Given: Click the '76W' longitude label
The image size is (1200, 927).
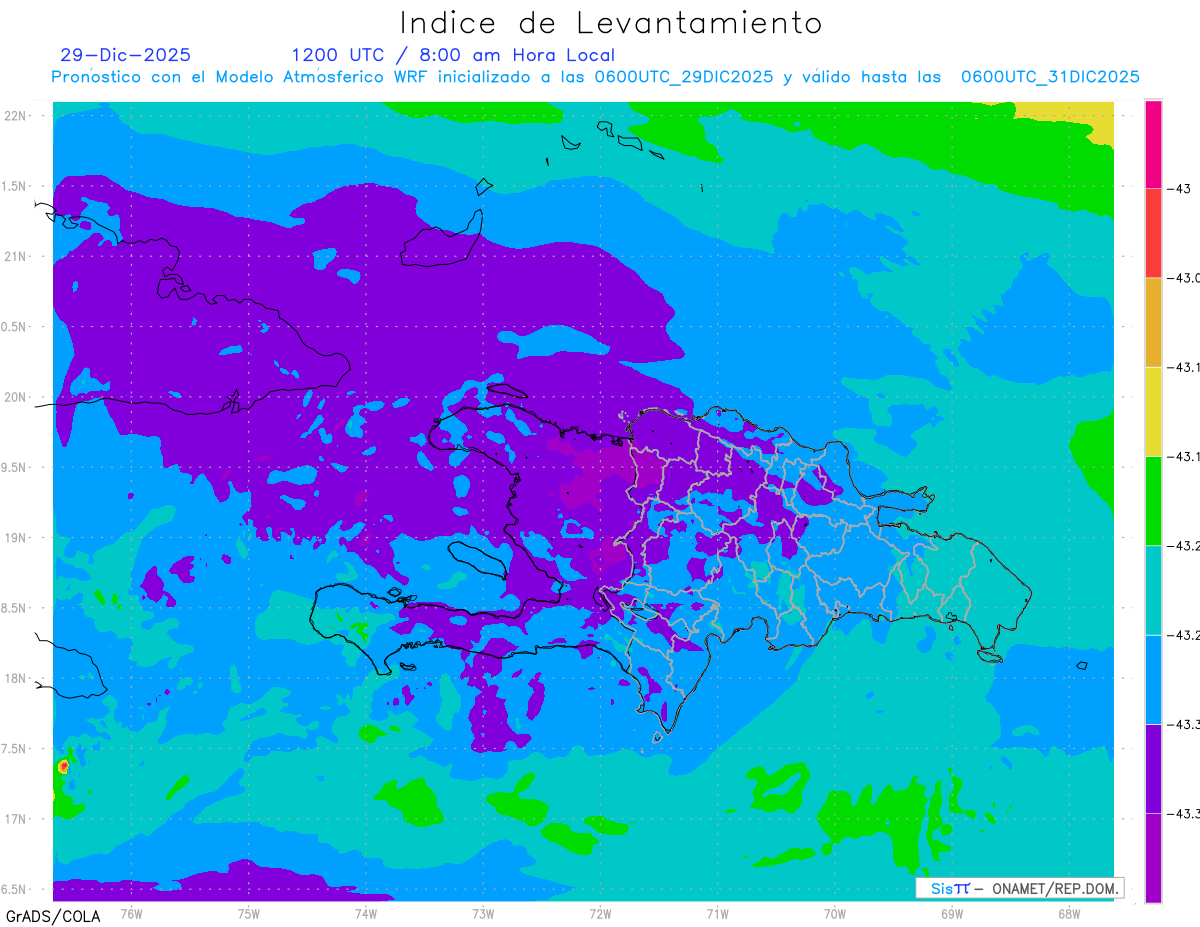Looking at the screenshot, I should click(131, 913).
